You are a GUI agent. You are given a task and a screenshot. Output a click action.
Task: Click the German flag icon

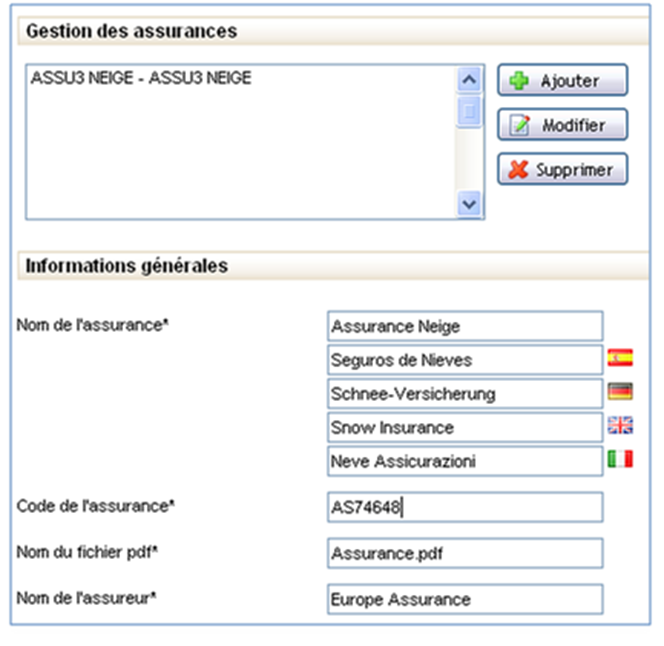click(x=620, y=392)
